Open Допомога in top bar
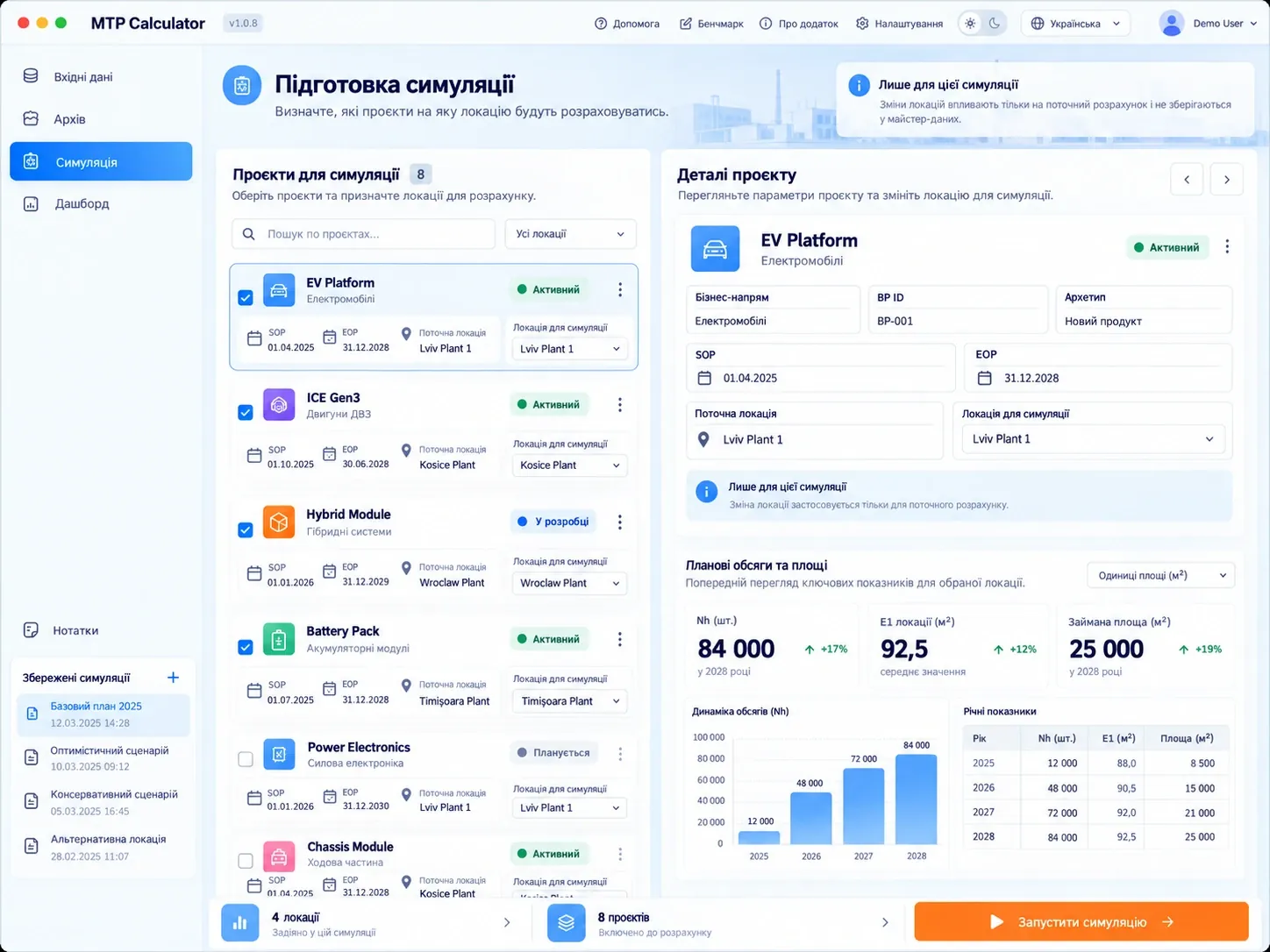Image resolution: width=1270 pixels, height=952 pixels. coord(627,24)
